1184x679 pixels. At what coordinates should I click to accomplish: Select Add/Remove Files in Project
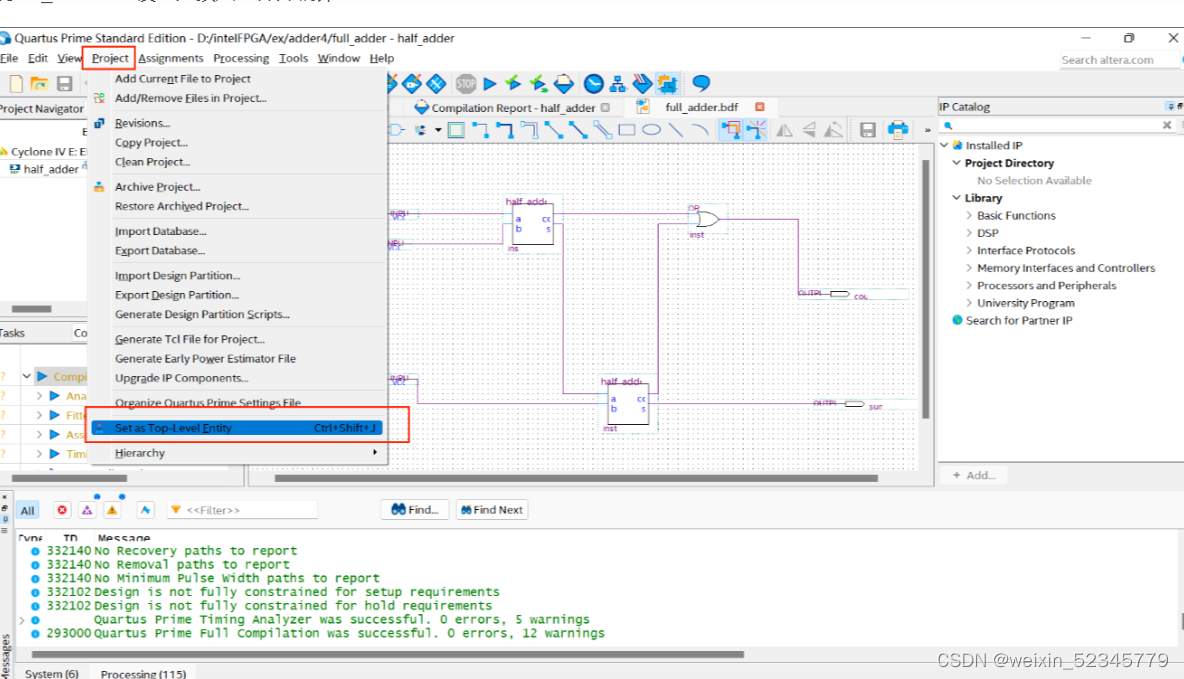click(237, 98)
